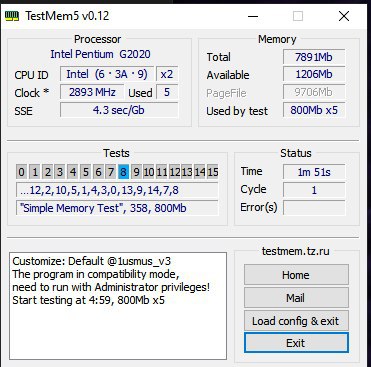The image size is (371, 367).
Task: Select test number 13 box
Action: 187,172
